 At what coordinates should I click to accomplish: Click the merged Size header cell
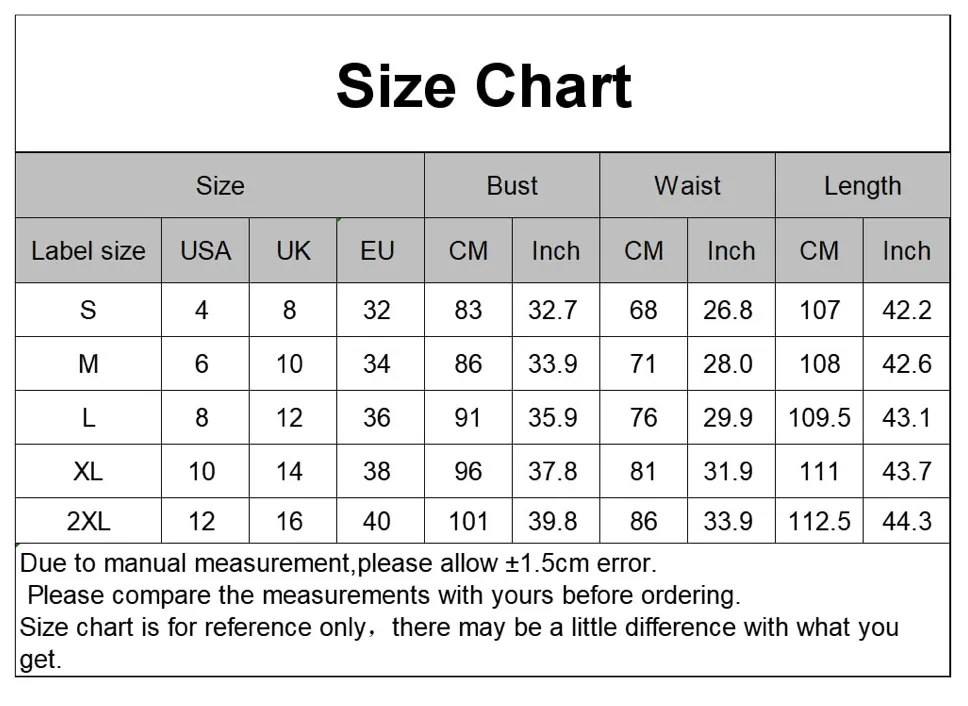tap(220, 185)
